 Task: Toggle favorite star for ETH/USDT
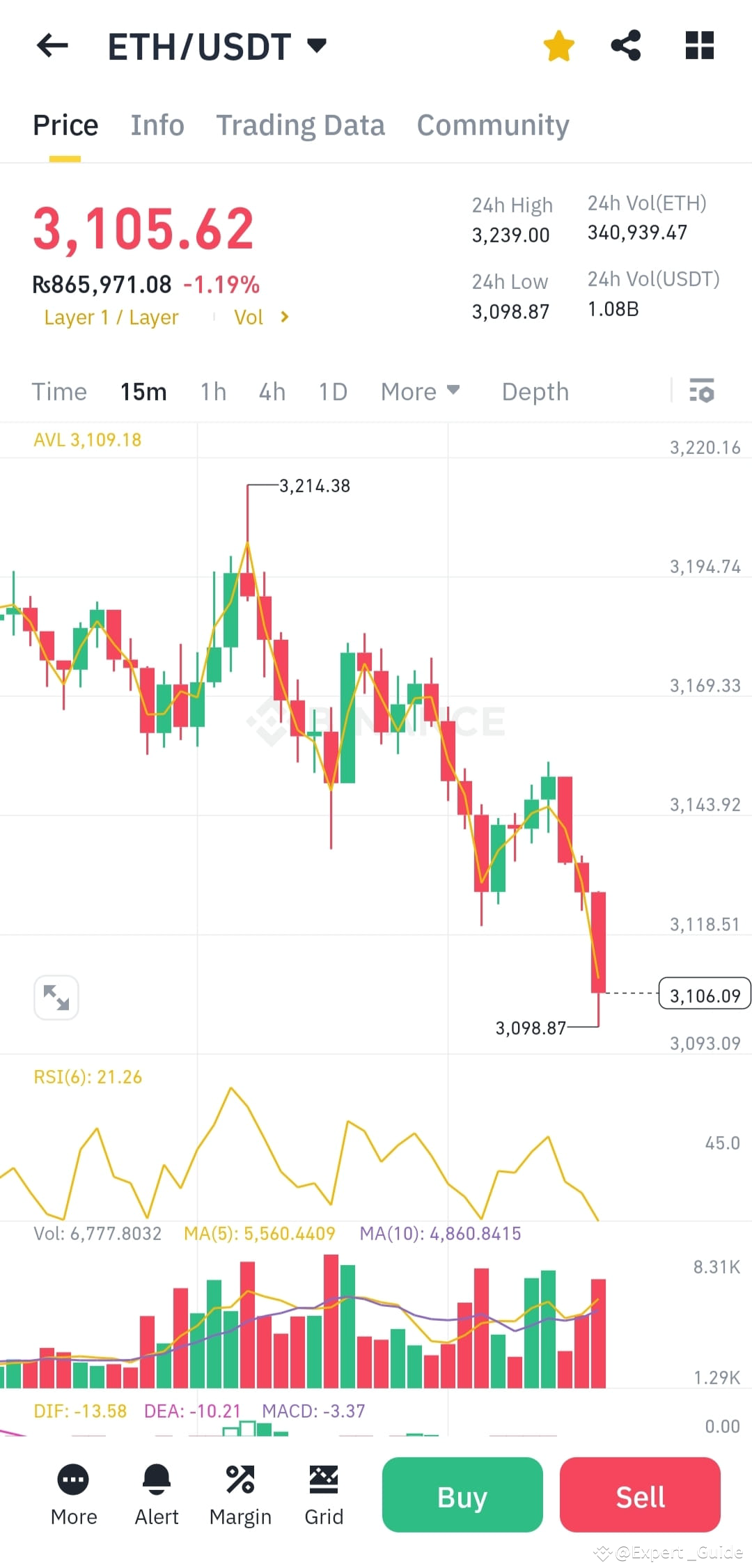(x=558, y=45)
